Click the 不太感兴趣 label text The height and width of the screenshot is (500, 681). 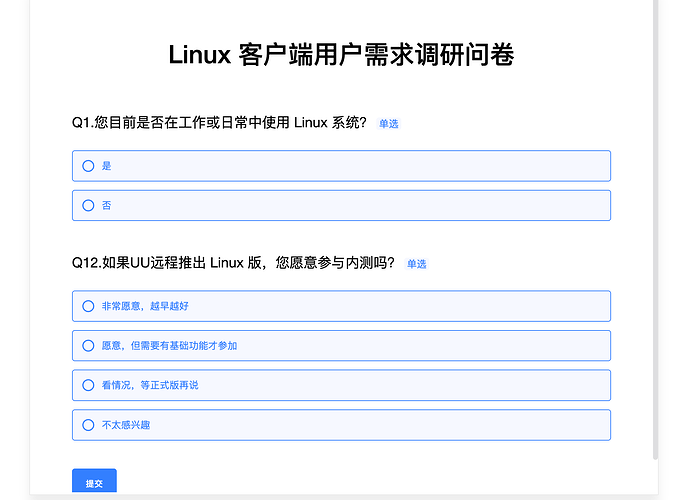[x=126, y=425]
